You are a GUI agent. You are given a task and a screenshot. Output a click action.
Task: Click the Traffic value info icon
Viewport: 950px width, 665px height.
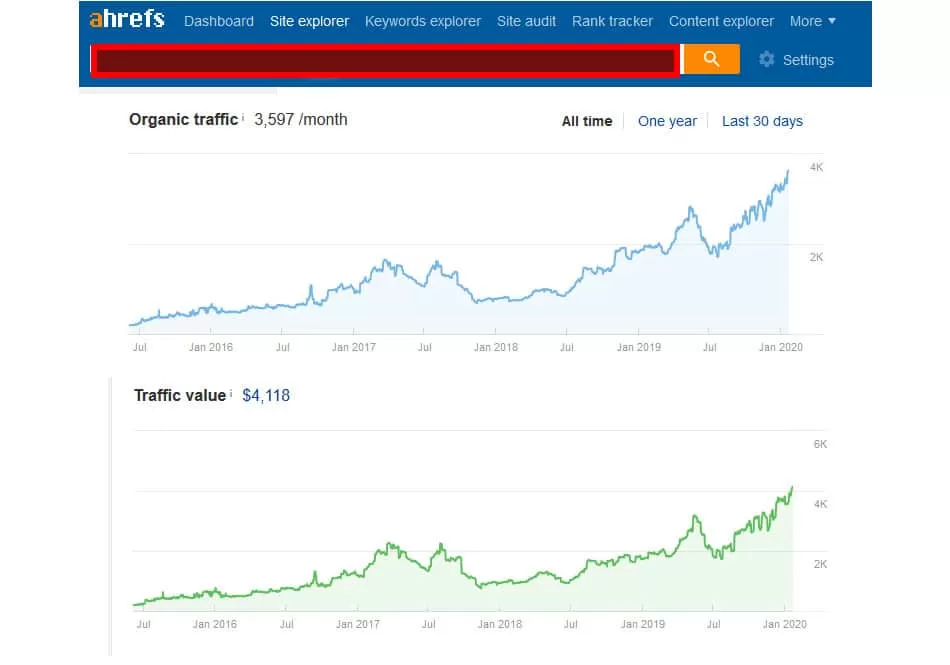(x=231, y=394)
